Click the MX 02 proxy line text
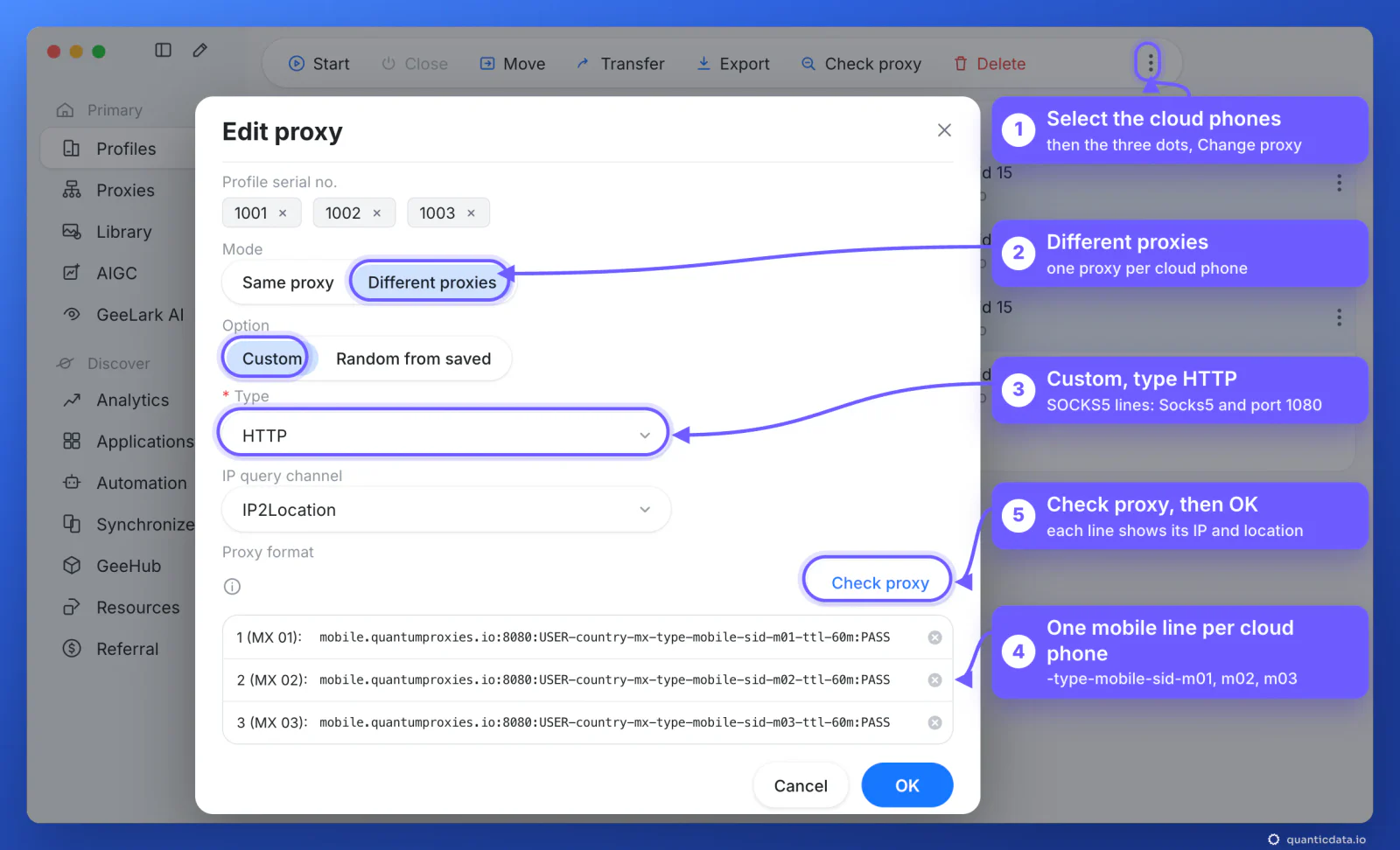Image resolution: width=1400 pixels, height=850 pixels. point(605,679)
